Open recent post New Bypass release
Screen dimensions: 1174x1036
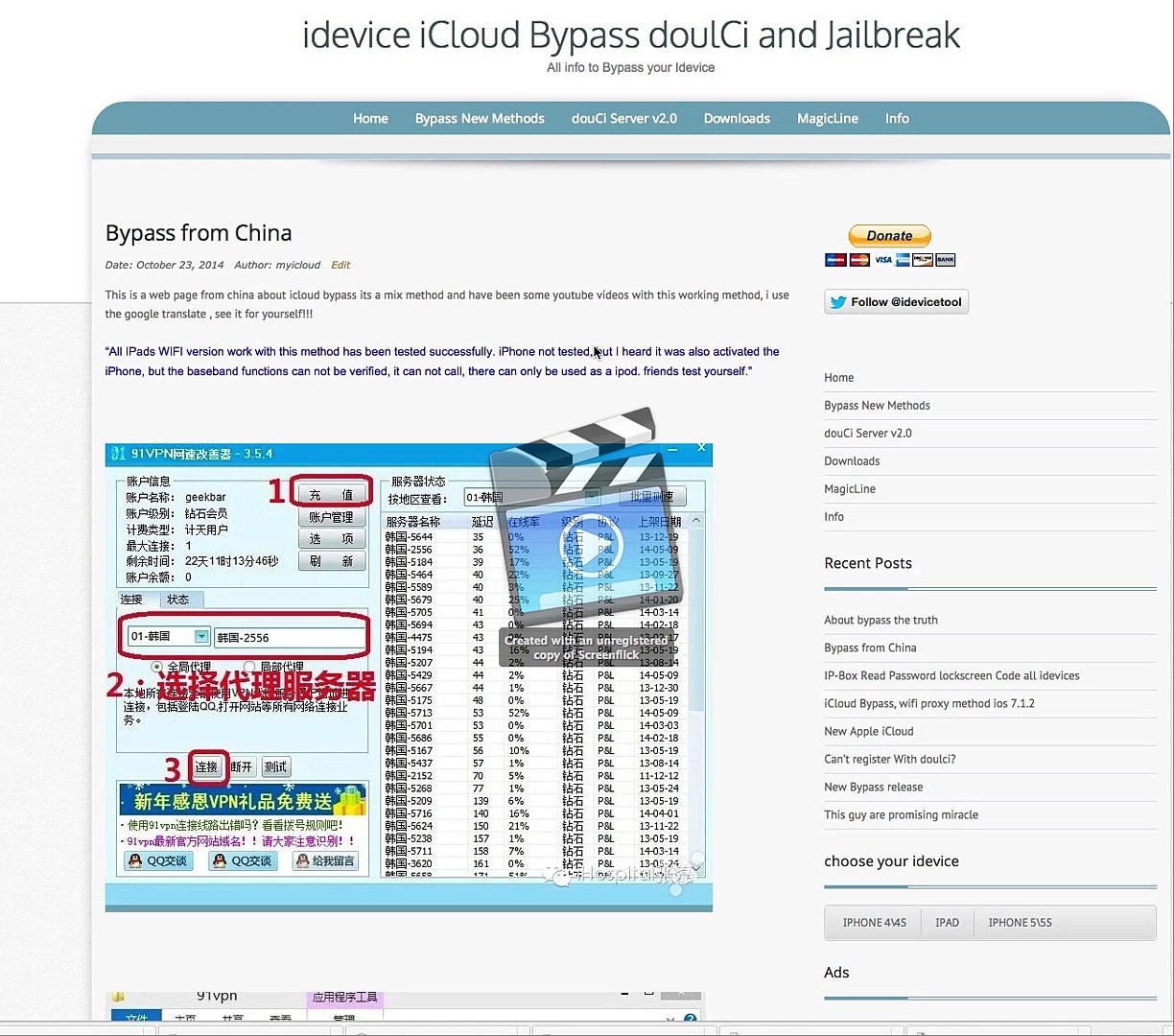tap(873, 788)
